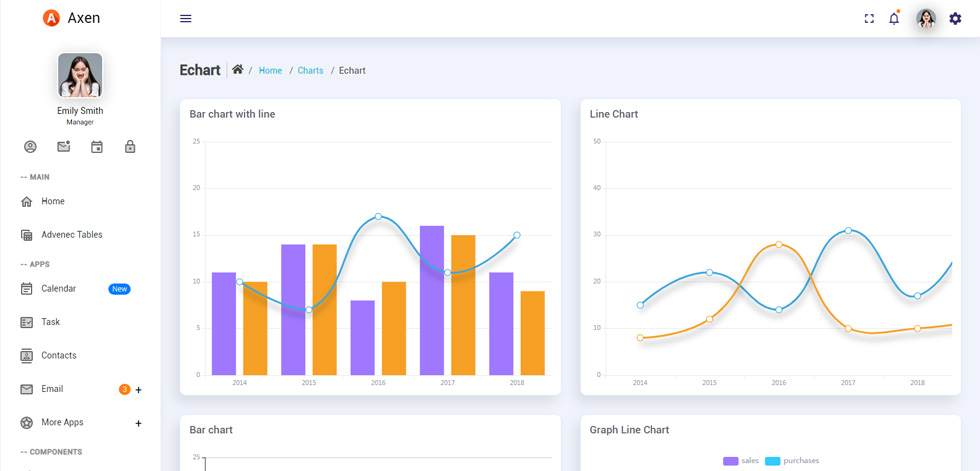The width and height of the screenshot is (980, 471).
Task: Click the 2016 peak point on bar chart line
Action: tap(378, 216)
